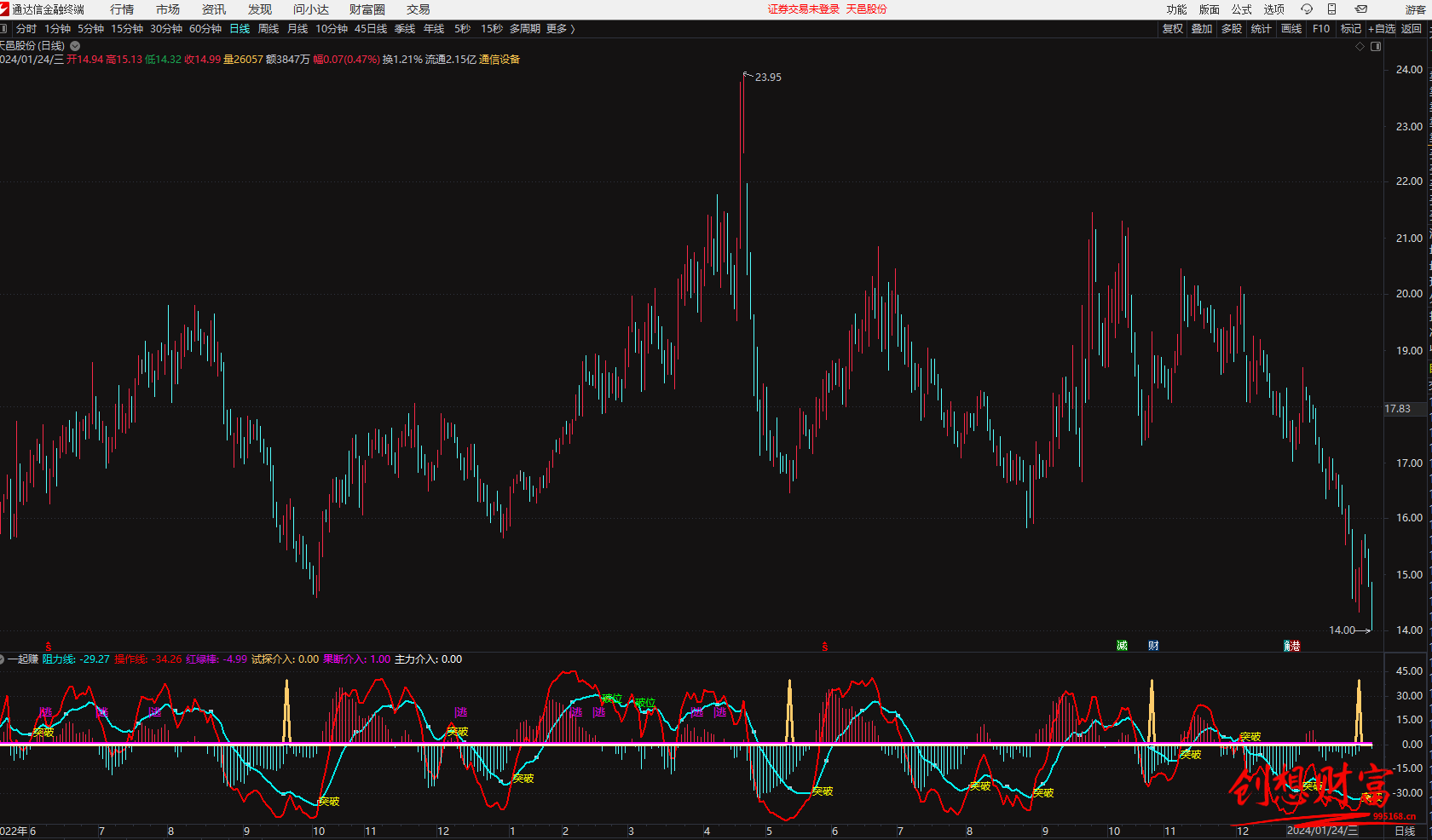The width and height of the screenshot is (1432, 840).
Task: Open the 财富圈 menu
Action: (367, 9)
